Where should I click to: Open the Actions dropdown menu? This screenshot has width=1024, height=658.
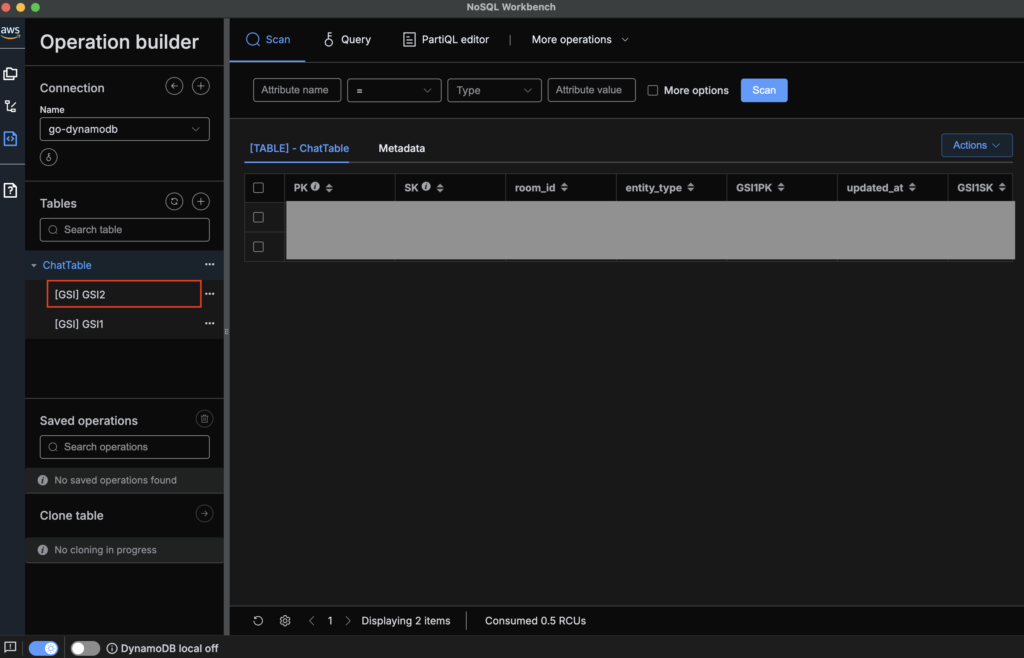[976, 145]
